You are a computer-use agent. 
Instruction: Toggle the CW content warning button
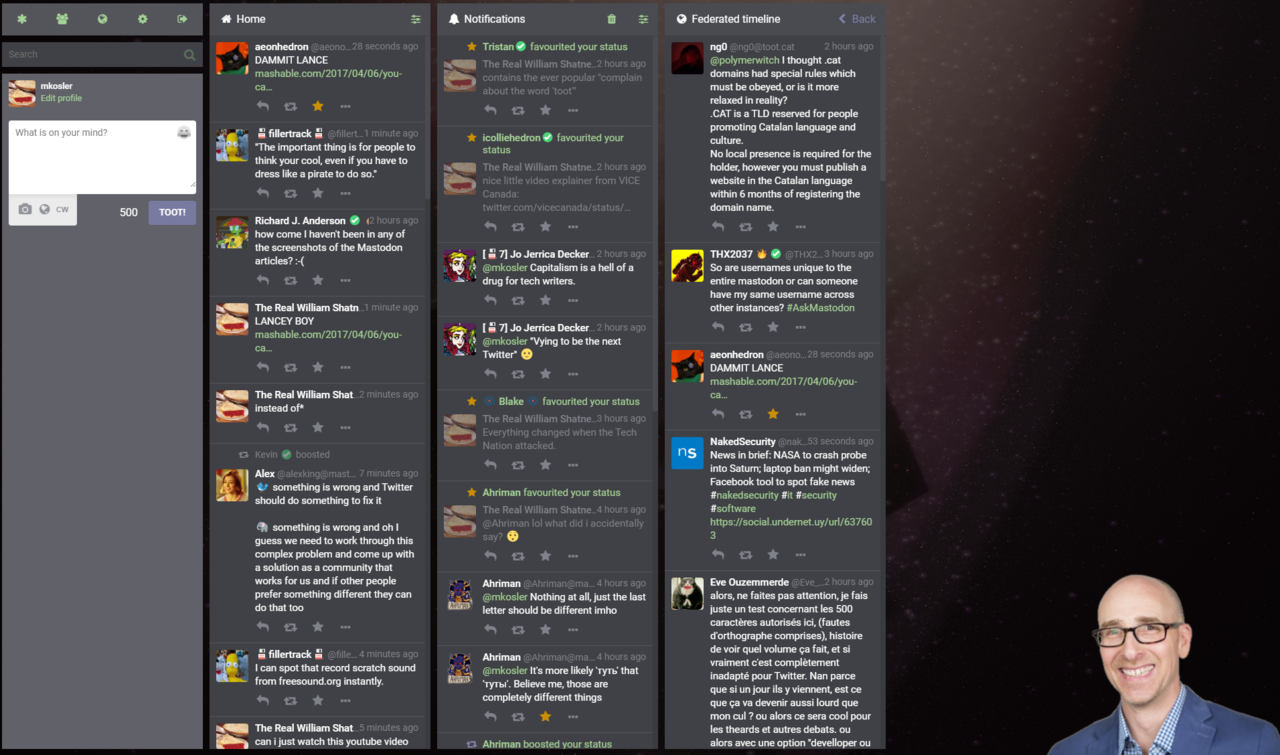click(x=62, y=209)
